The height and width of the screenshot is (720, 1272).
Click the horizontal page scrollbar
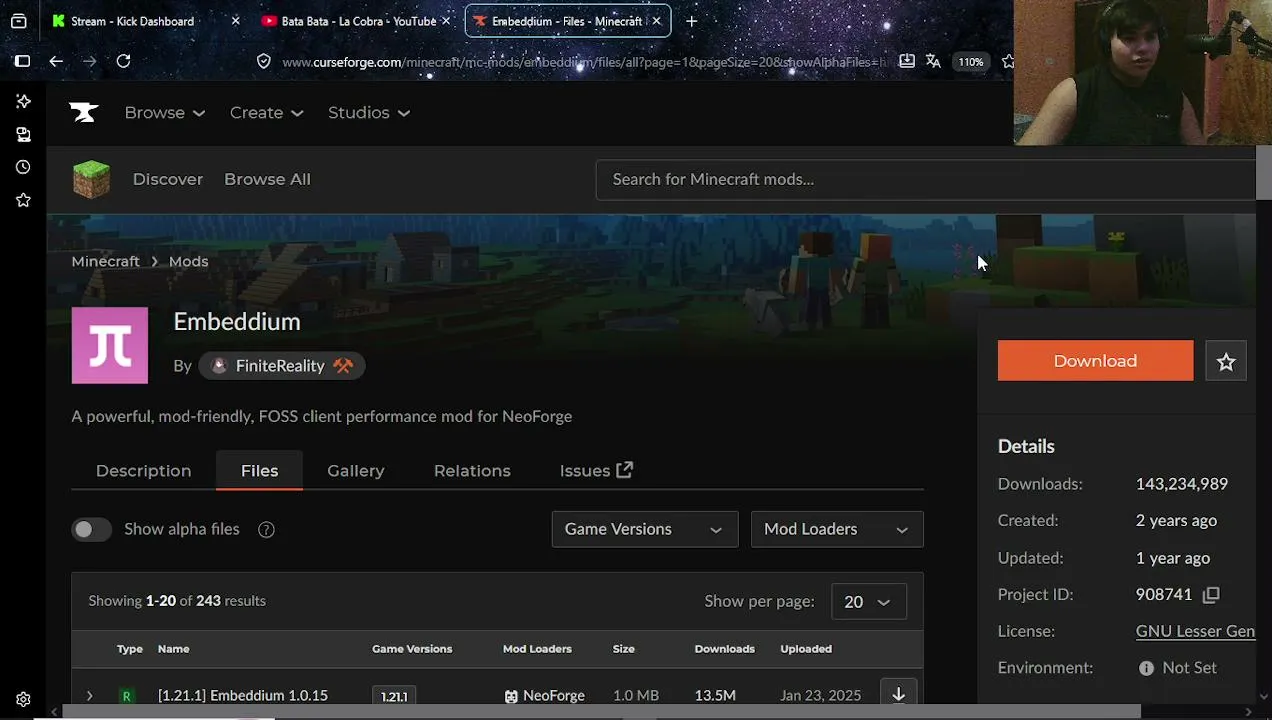[602, 712]
